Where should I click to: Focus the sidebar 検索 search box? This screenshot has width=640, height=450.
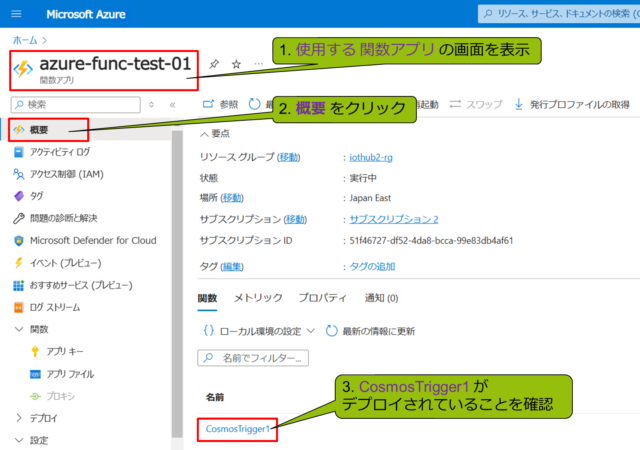76,105
